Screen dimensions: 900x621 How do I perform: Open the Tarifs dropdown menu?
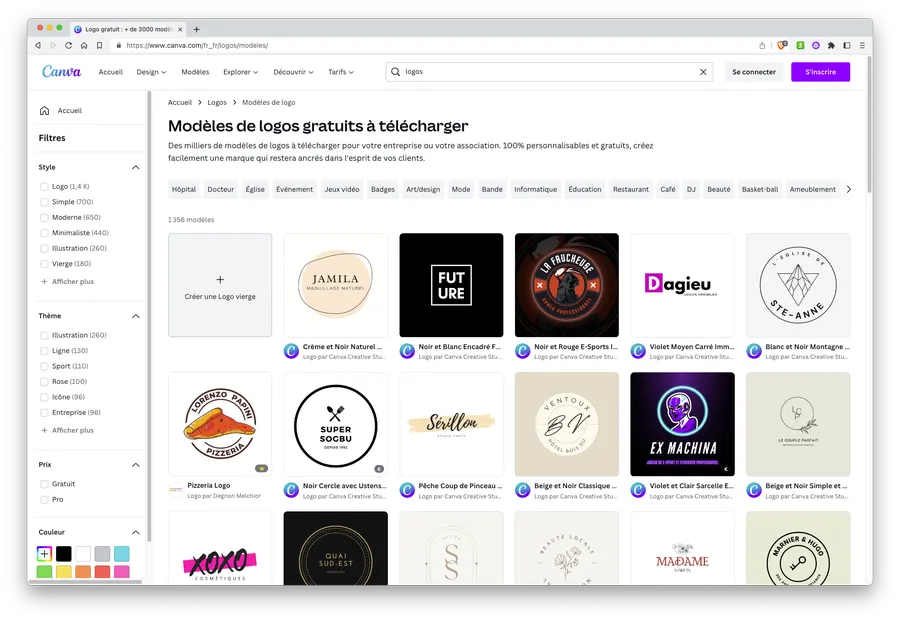click(x=341, y=72)
